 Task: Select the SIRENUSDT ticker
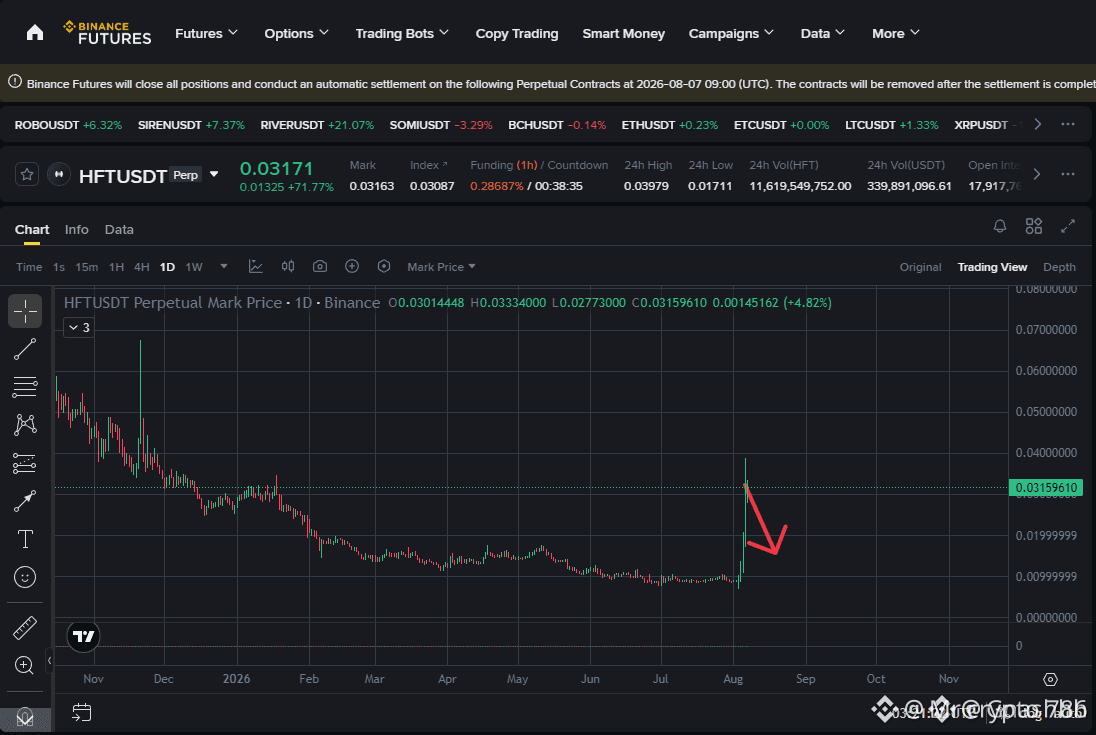[x=191, y=125]
